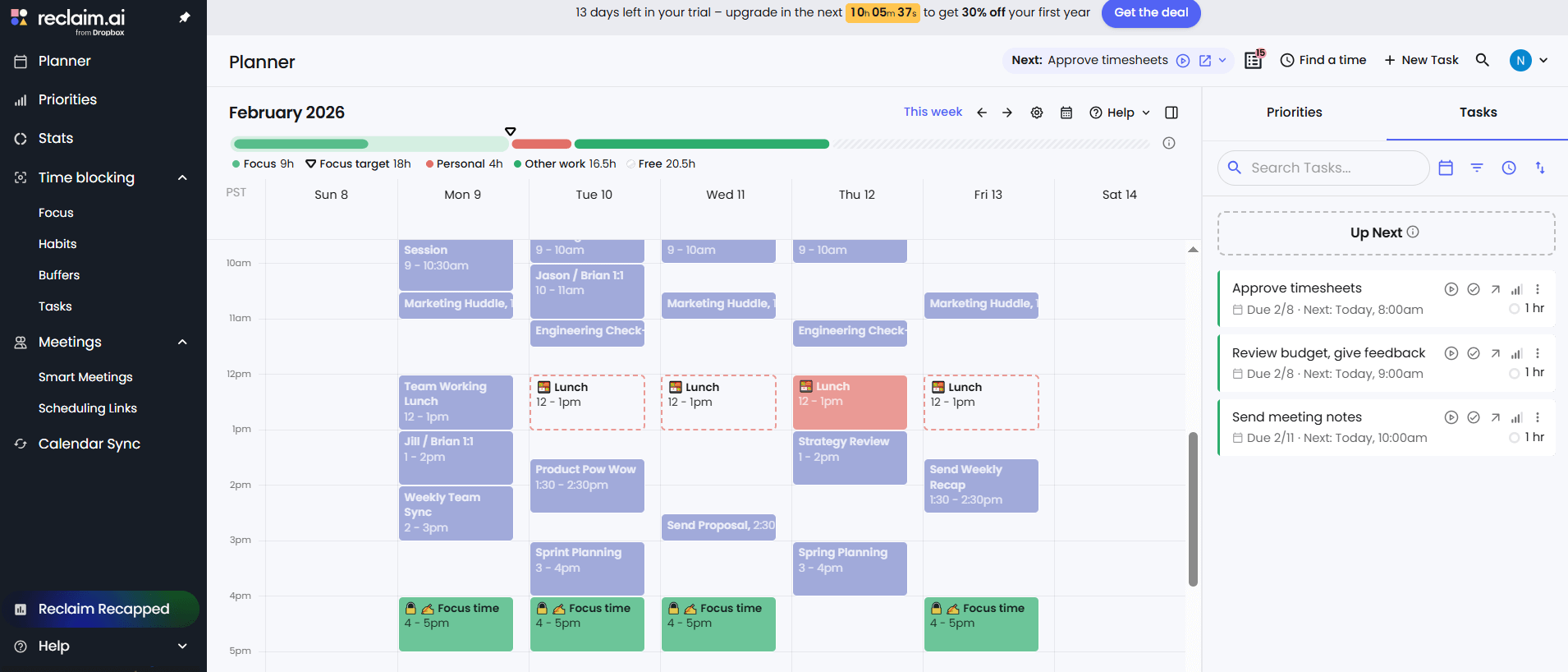Click the green Other work progress bar
The image size is (1568, 672).
point(701,144)
